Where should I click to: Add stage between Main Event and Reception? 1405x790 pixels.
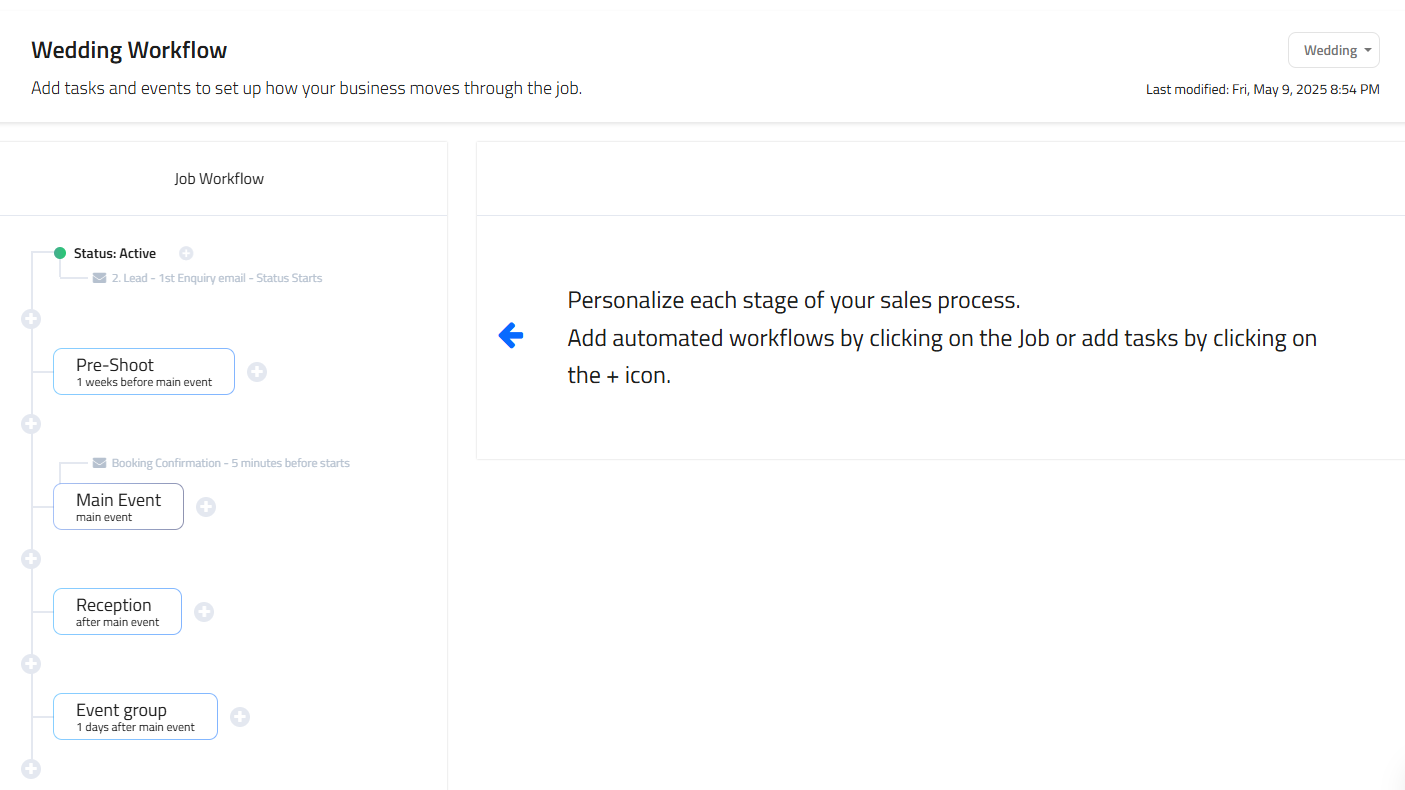pos(31,559)
